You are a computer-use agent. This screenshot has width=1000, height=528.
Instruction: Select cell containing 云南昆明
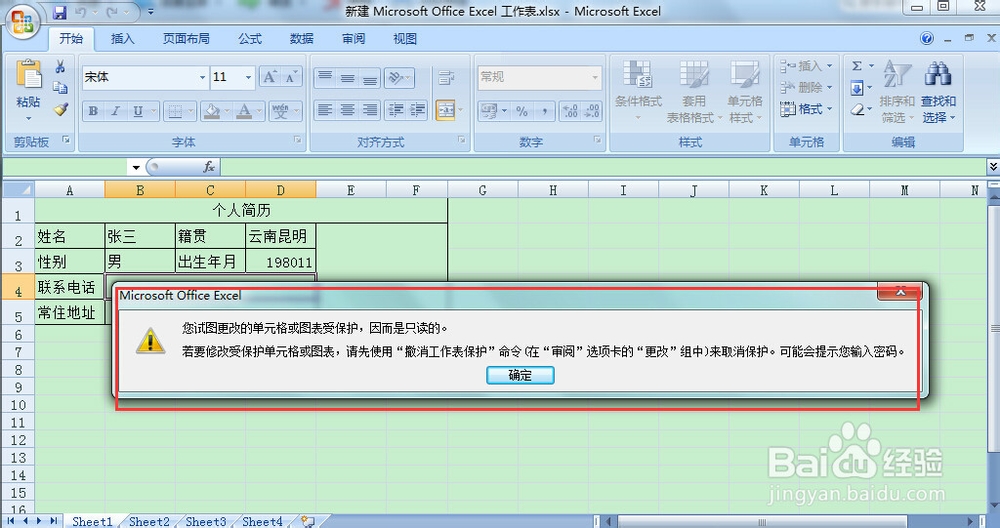coord(281,236)
